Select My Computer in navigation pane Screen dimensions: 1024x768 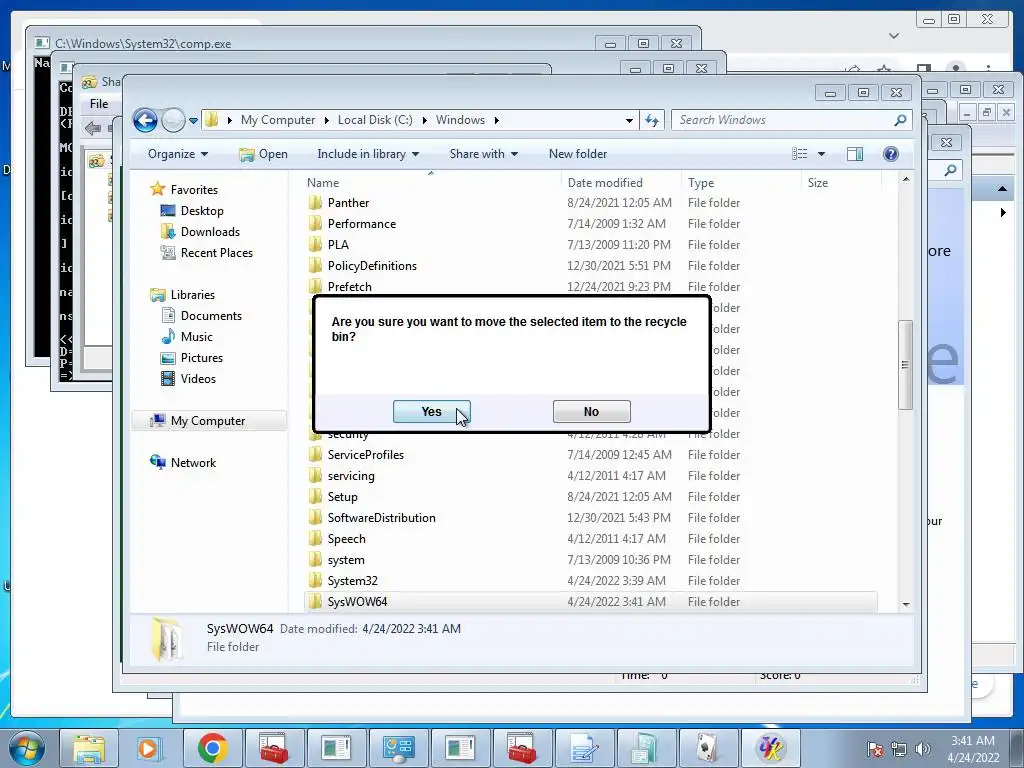pos(208,421)
